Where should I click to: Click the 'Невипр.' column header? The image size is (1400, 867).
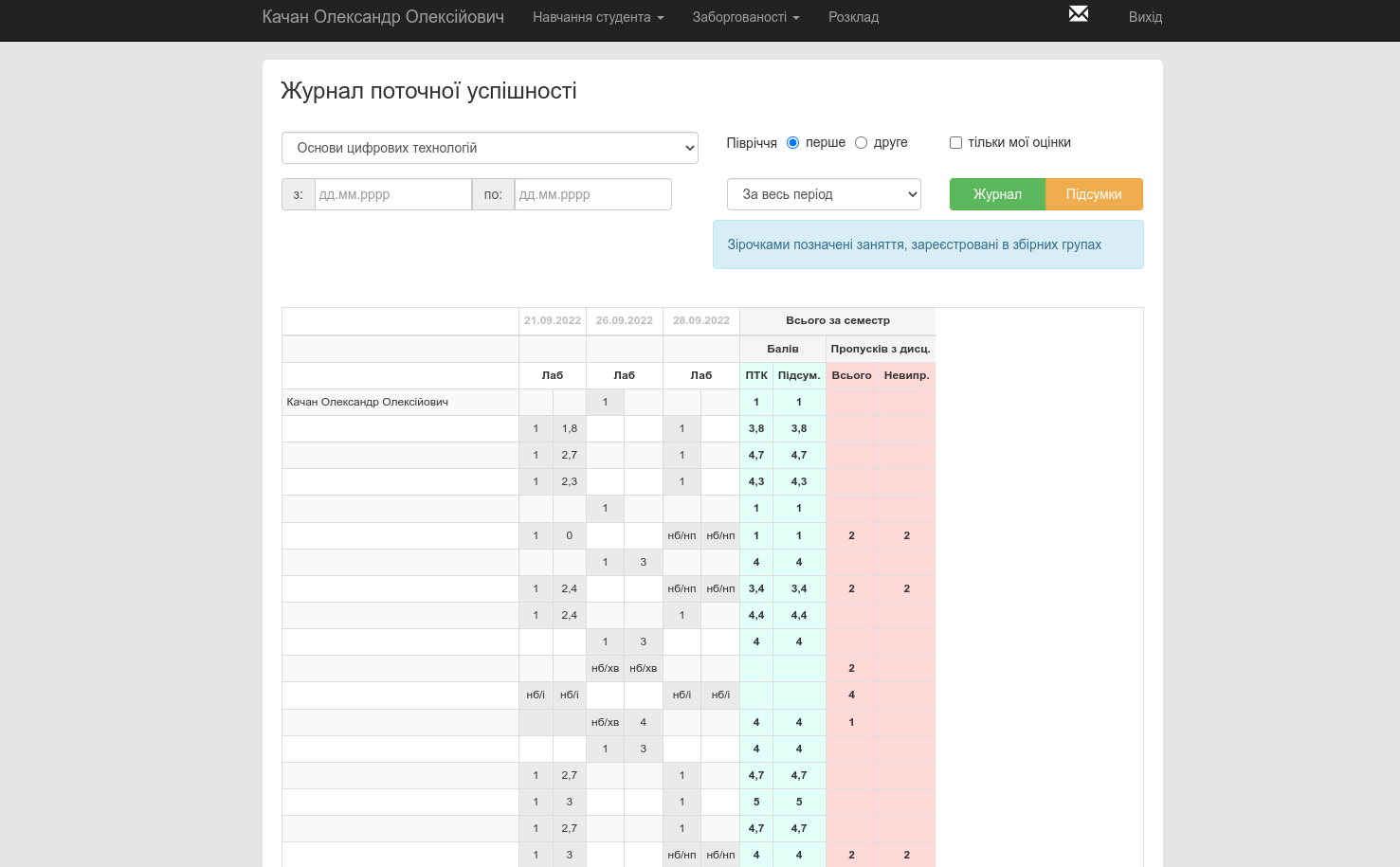[906, 375]
